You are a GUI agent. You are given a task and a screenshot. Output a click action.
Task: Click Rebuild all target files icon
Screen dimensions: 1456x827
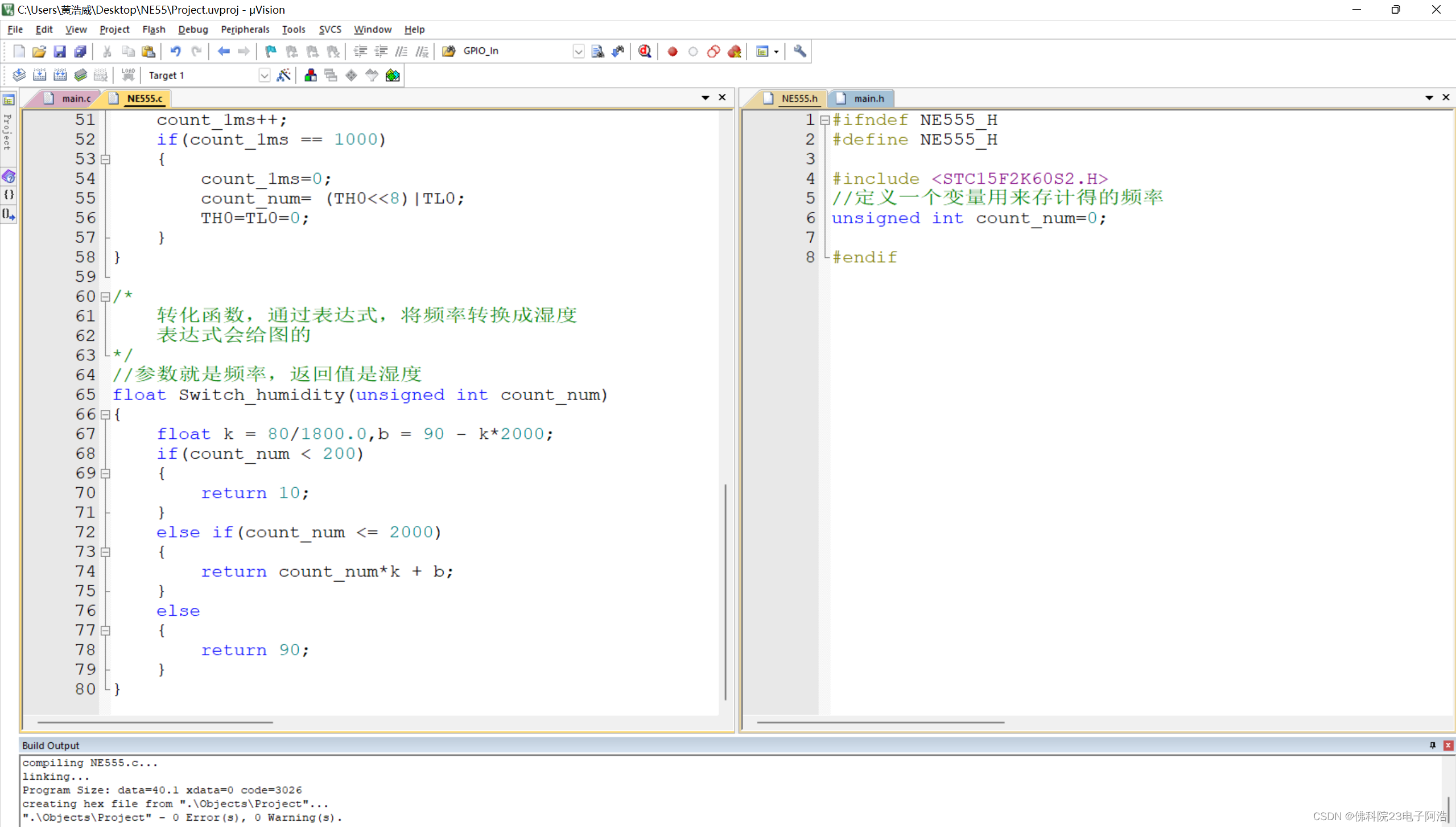click(x=60, y=75)
